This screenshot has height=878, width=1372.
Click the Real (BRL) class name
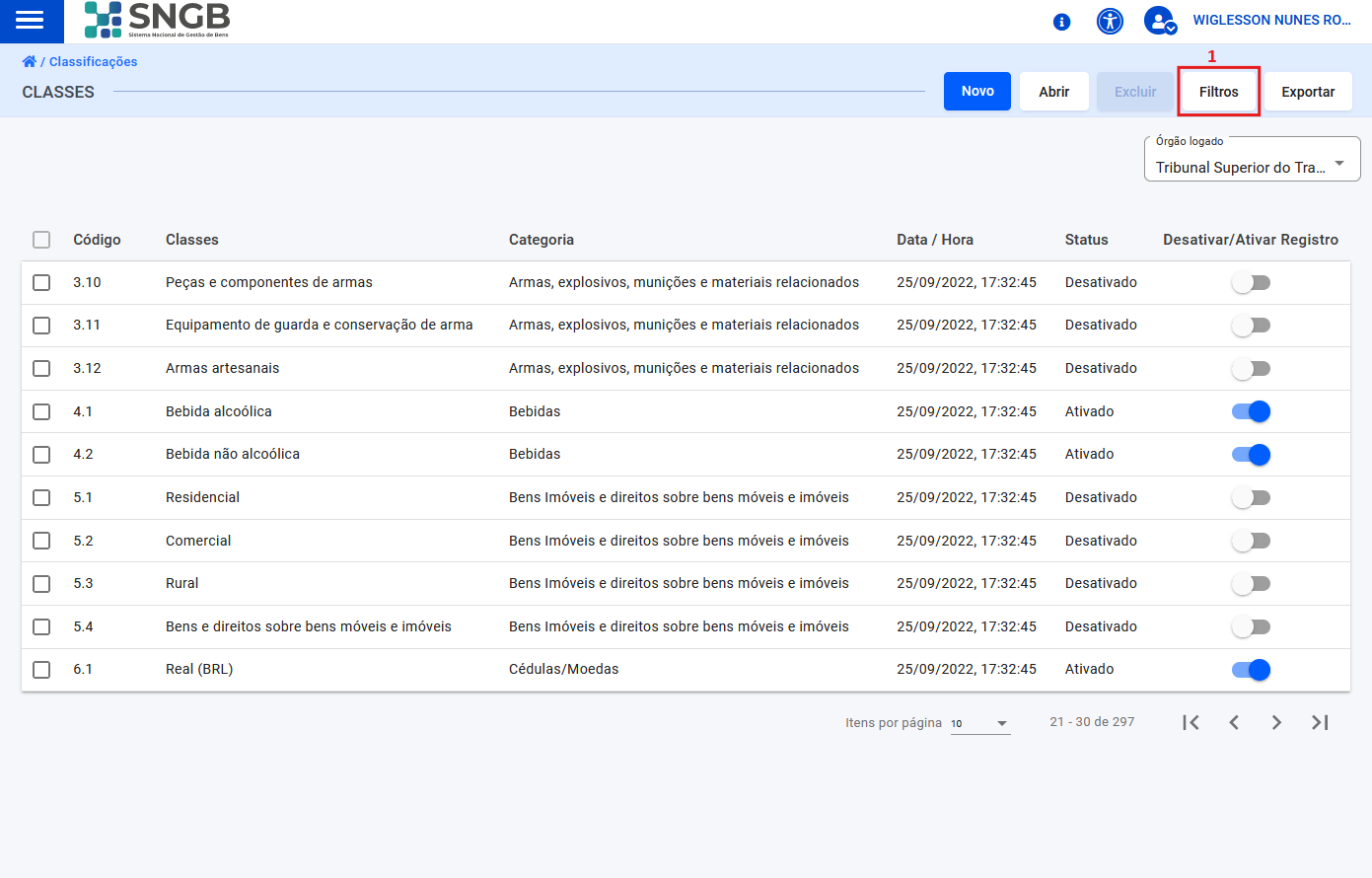click(x=199, y=669)
